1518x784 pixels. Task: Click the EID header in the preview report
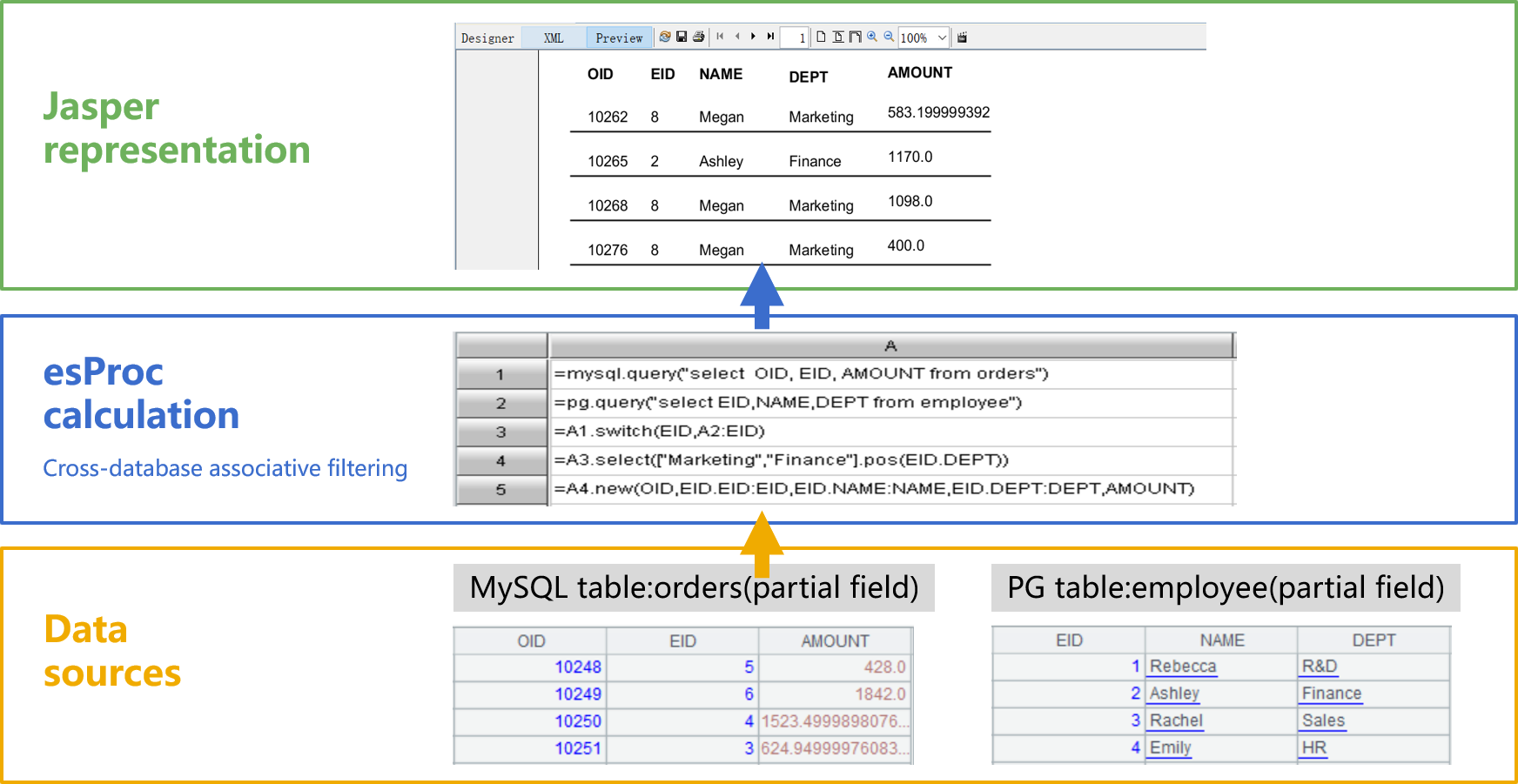point(662,74)
